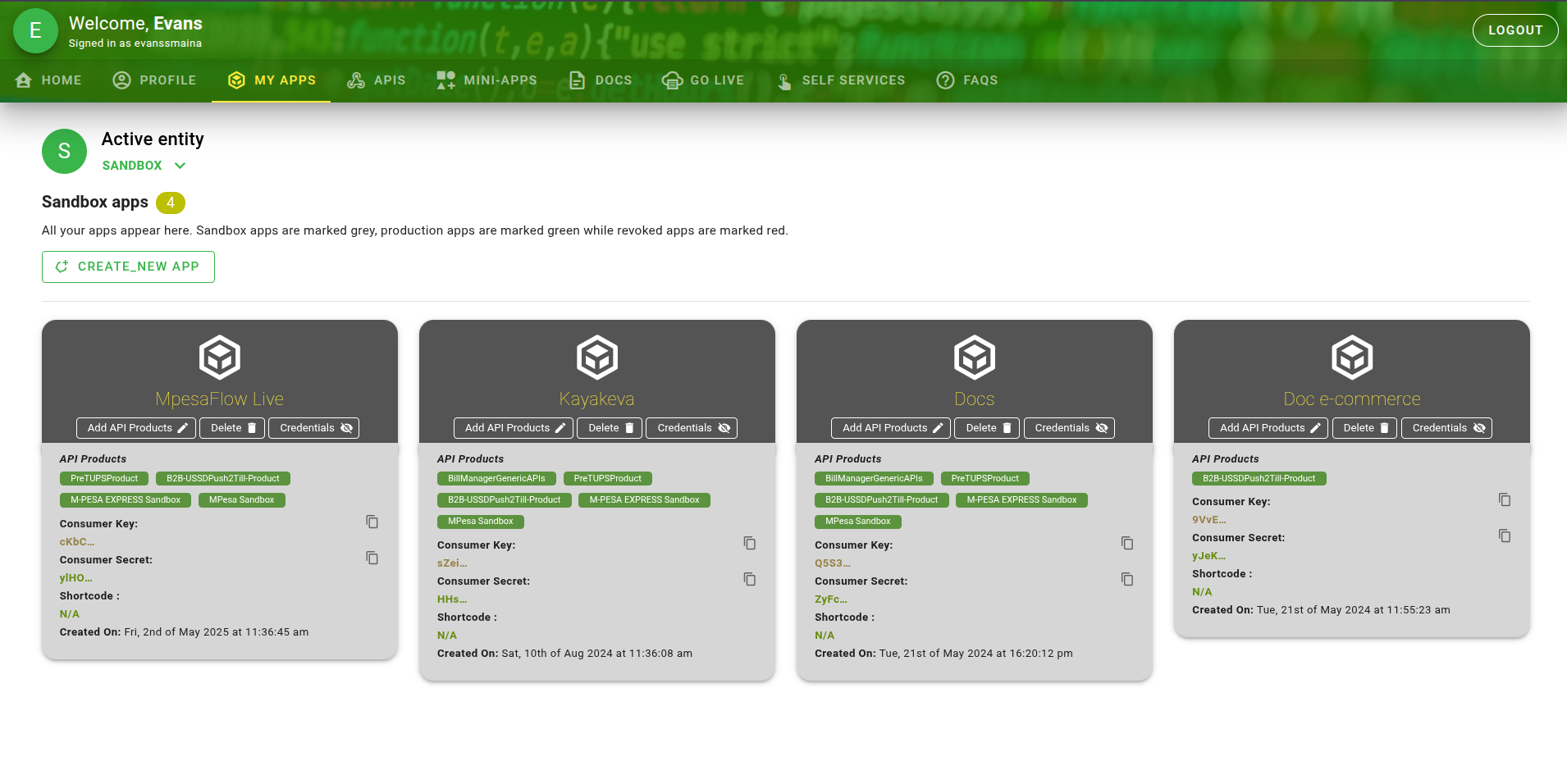Click PreTUPSProduct tag in MpesaFlow Live card
Screen dimensions: 1567x784
pos(104,479)
